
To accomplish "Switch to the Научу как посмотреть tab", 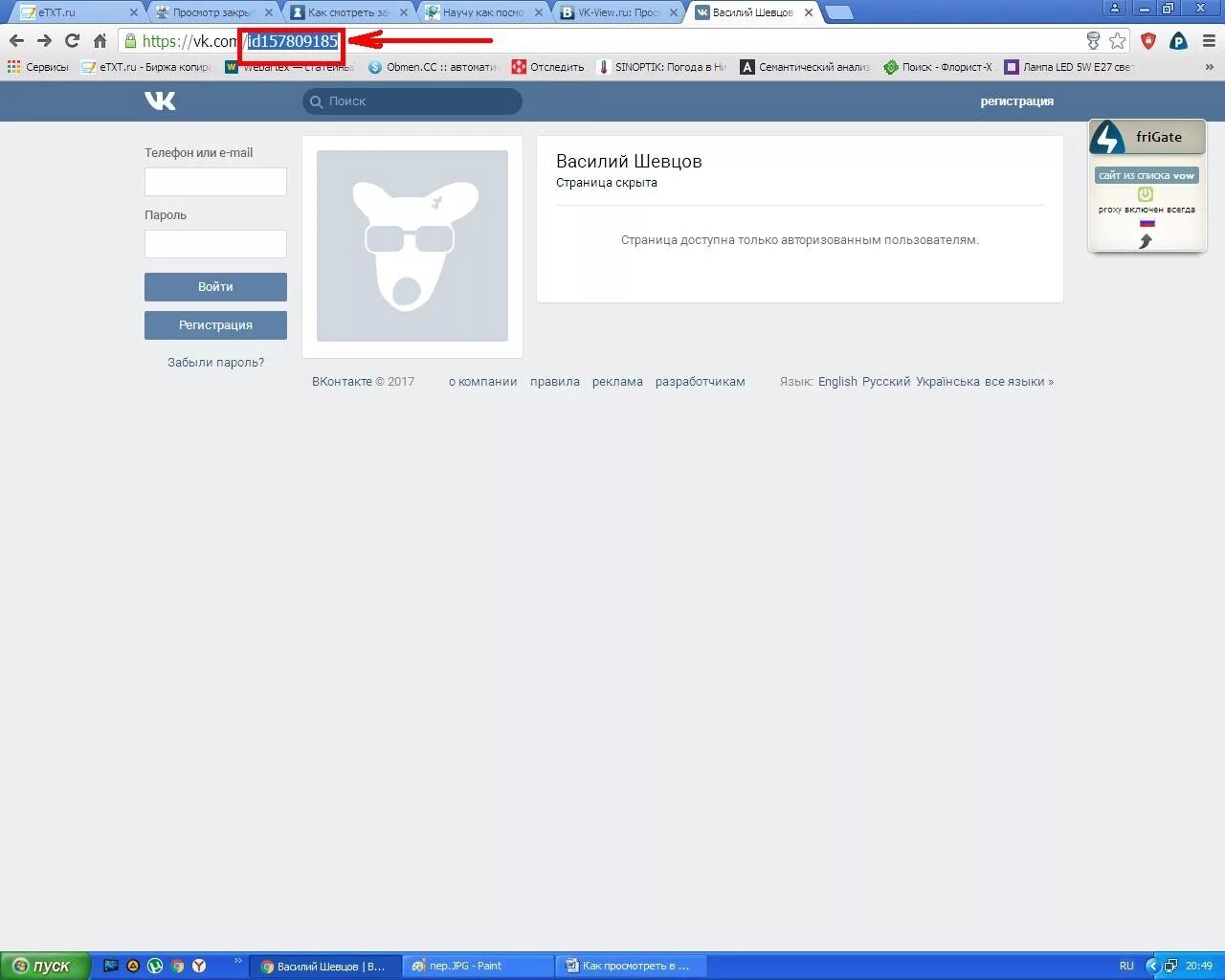I will [x=482, y=12].
